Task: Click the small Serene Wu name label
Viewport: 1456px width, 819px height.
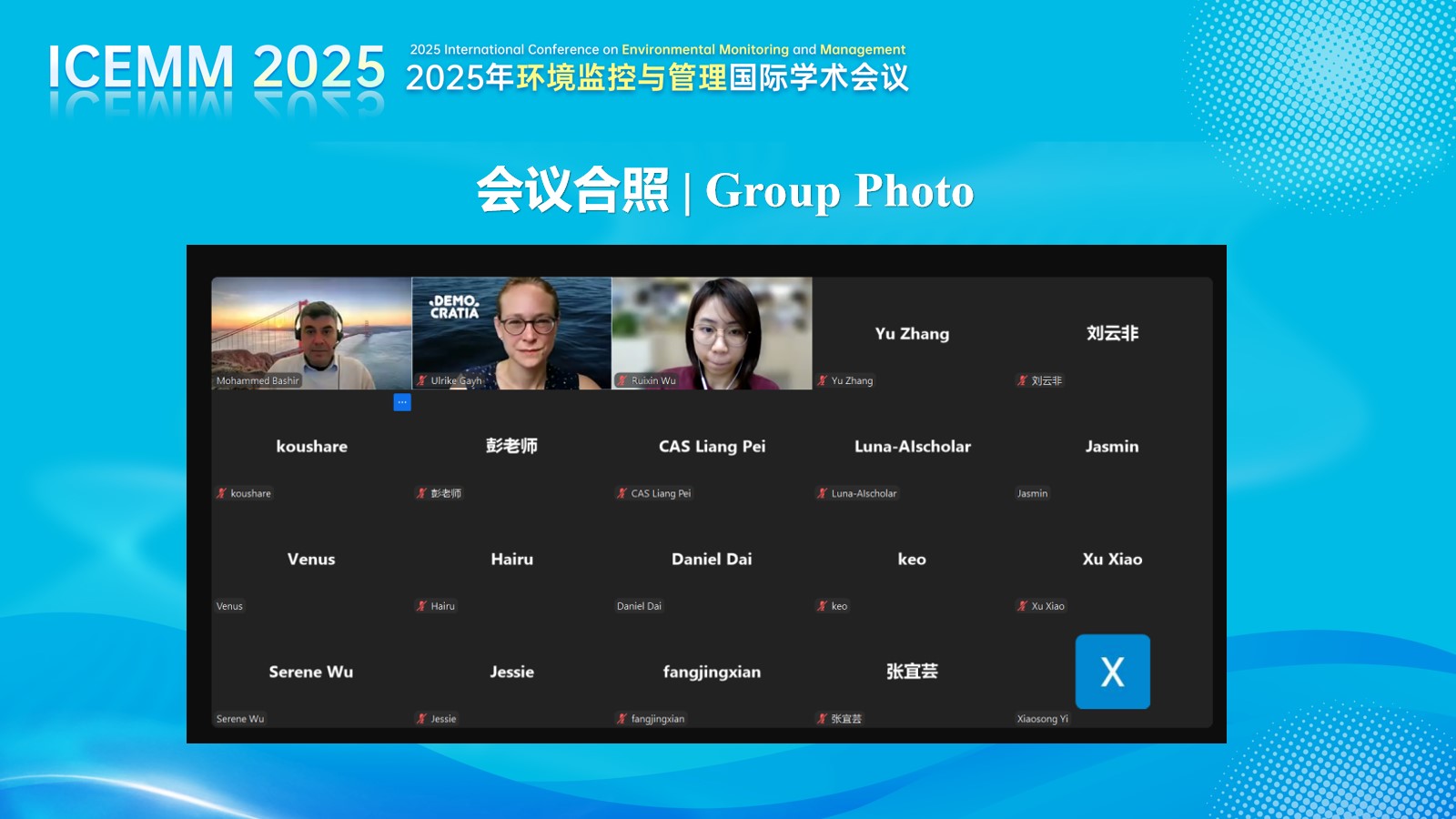Action: coord(240,719)
